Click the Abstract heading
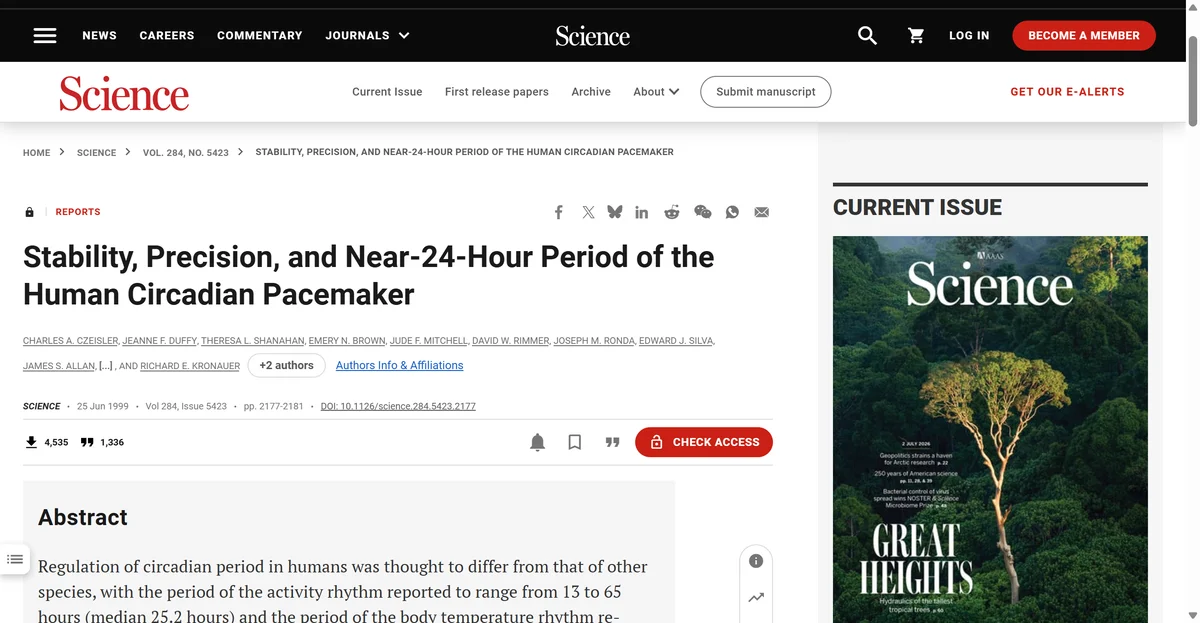 [83, 517]
